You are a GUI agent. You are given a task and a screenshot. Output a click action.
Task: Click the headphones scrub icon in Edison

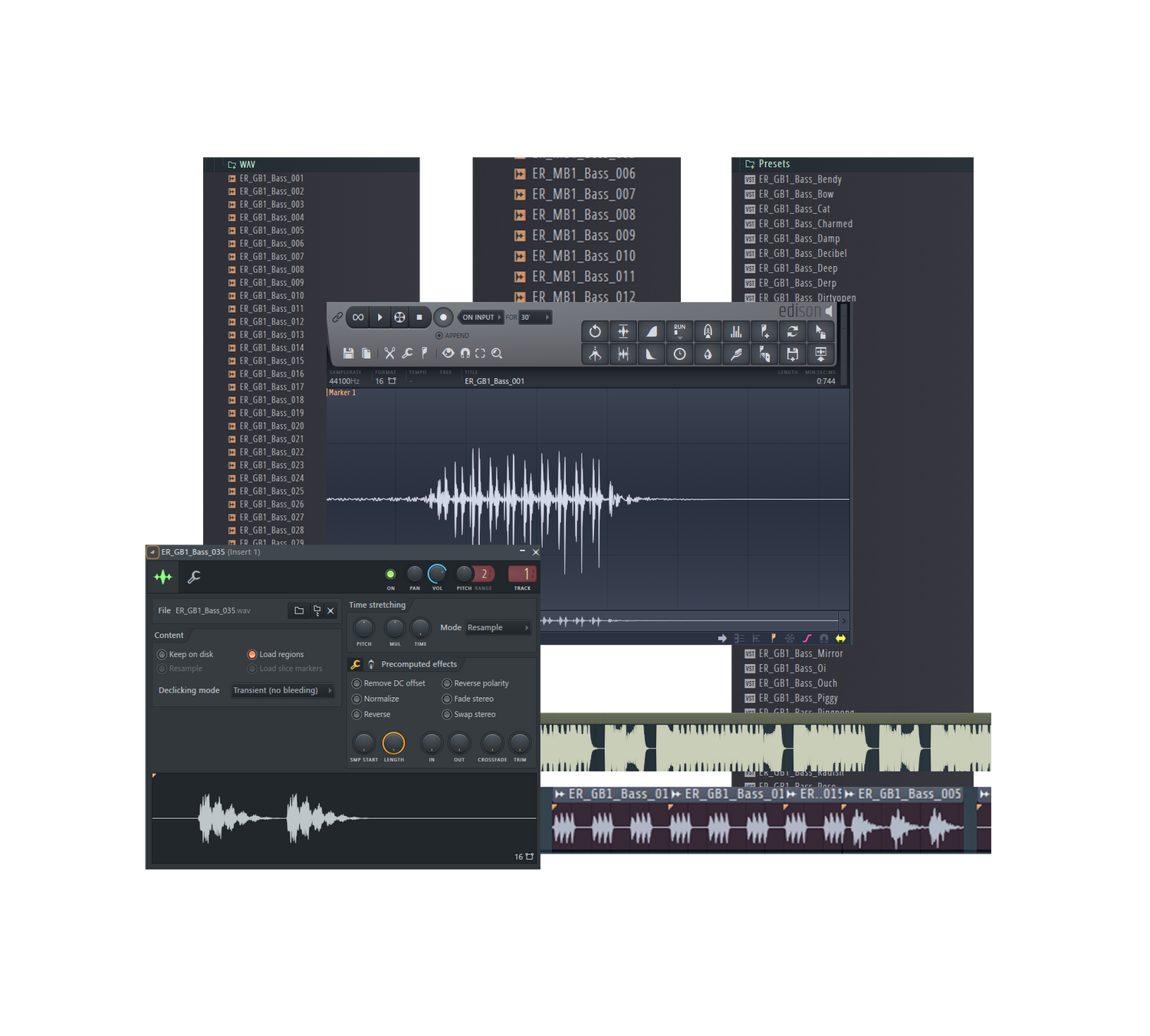tap(465, 354)
